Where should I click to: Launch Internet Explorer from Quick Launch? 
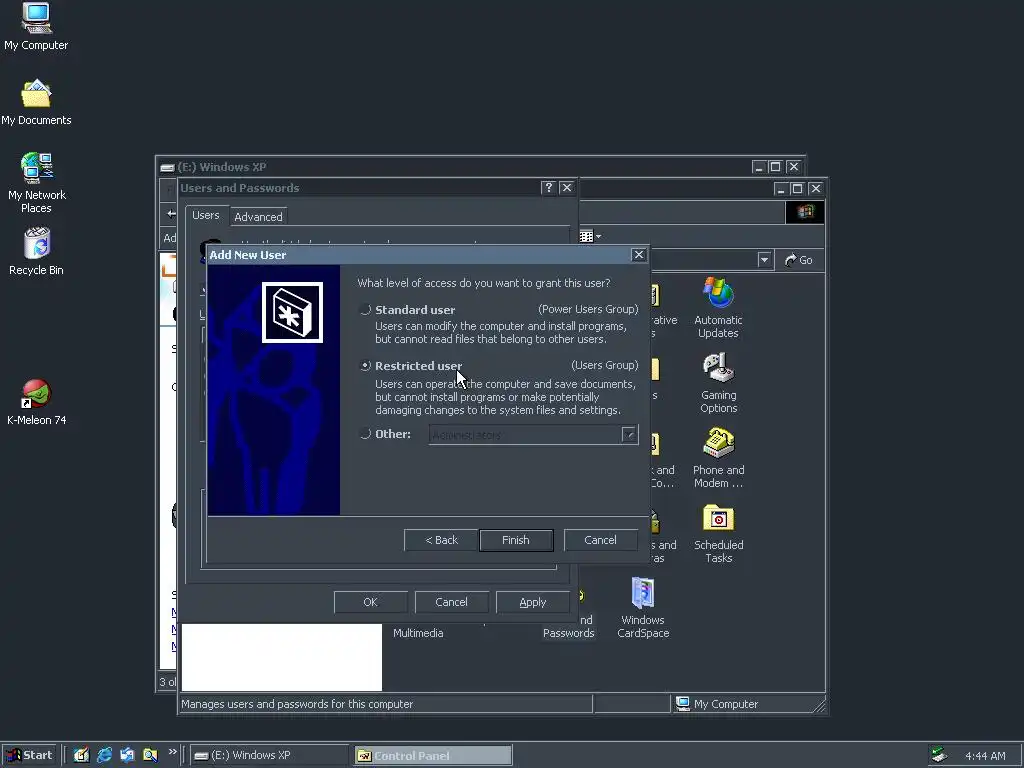click(104, 756)
